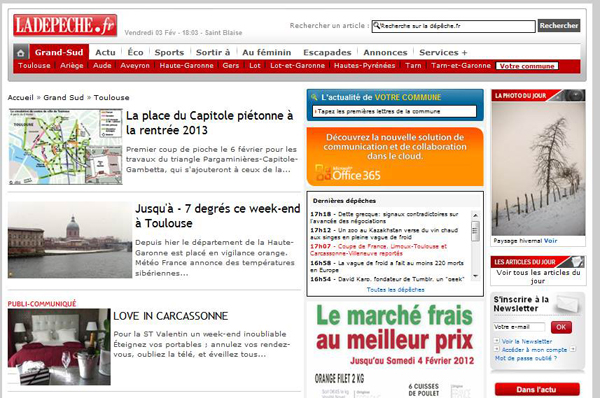Screen dimensions: 600x398
Task: Click the magnifier icon in article search box
Action: pyautogui.click(x=376, y=26)
